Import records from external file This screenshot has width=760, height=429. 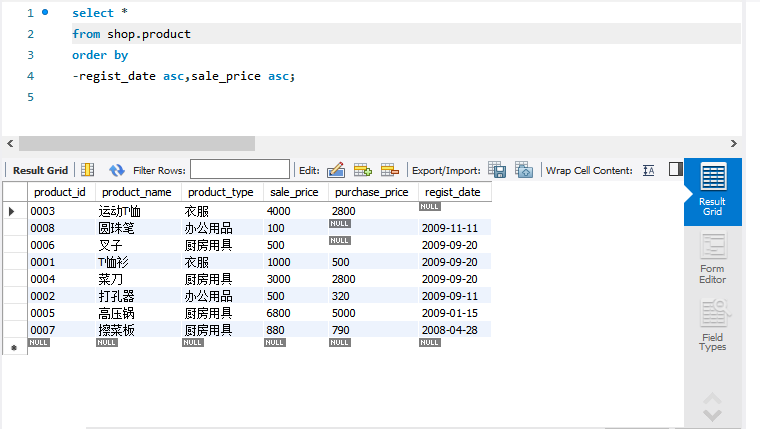(x=524, y=170)
